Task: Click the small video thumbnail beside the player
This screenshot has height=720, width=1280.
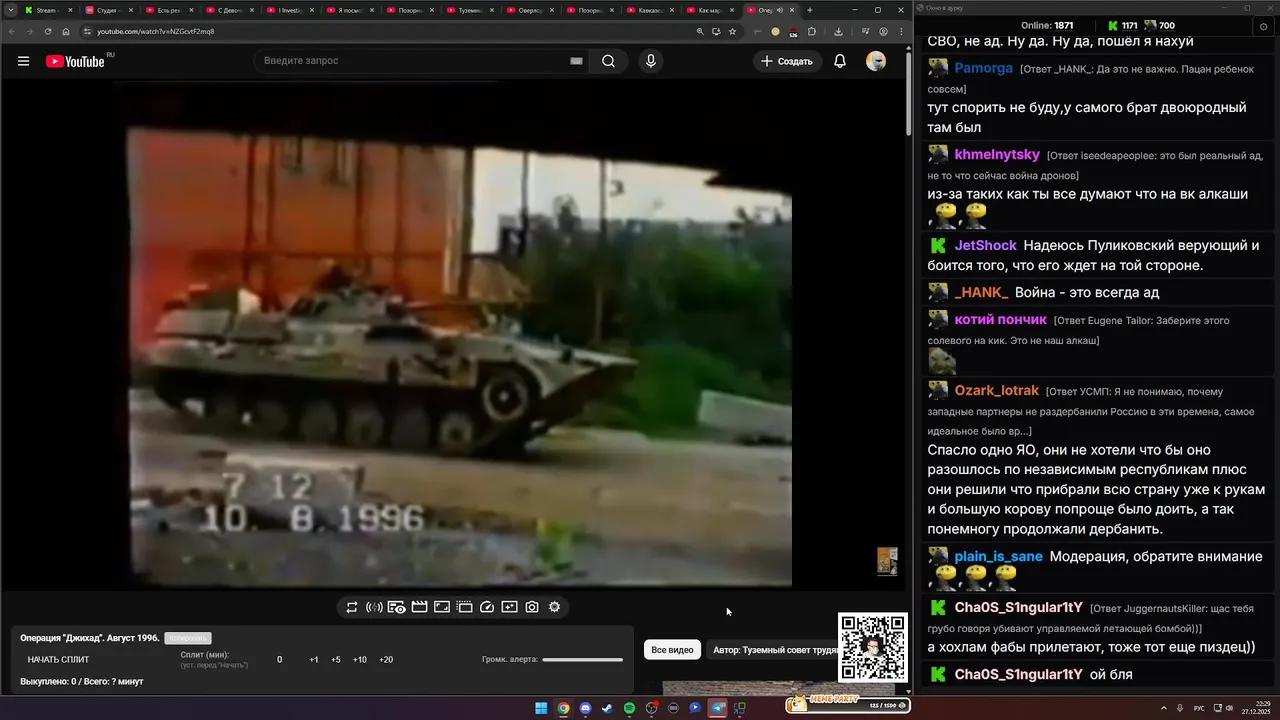Action: [887, 561]
